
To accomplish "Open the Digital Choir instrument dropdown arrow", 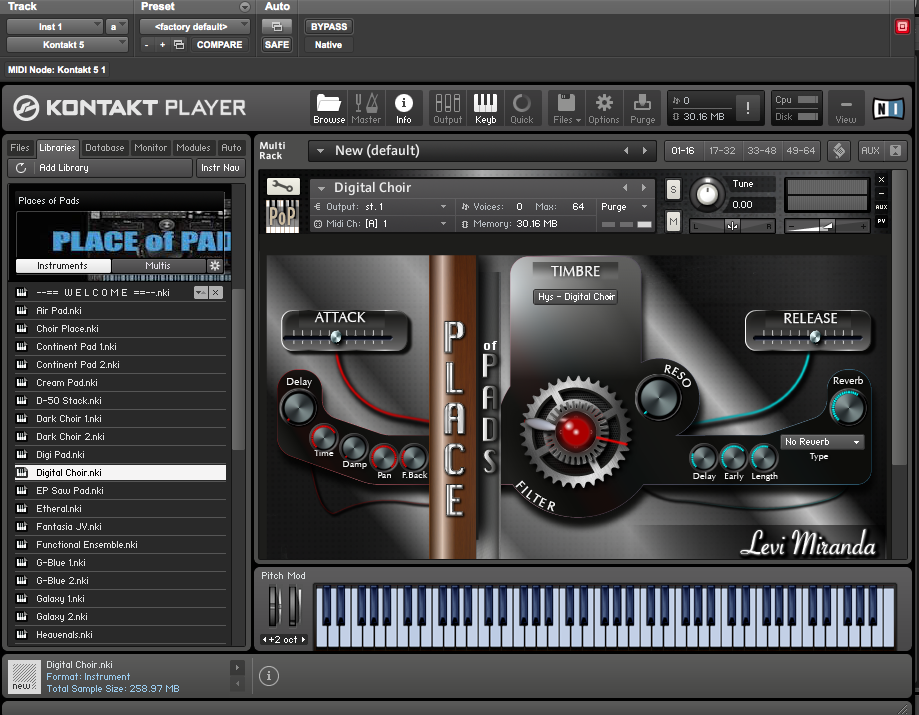I will (x=321, y=188).
